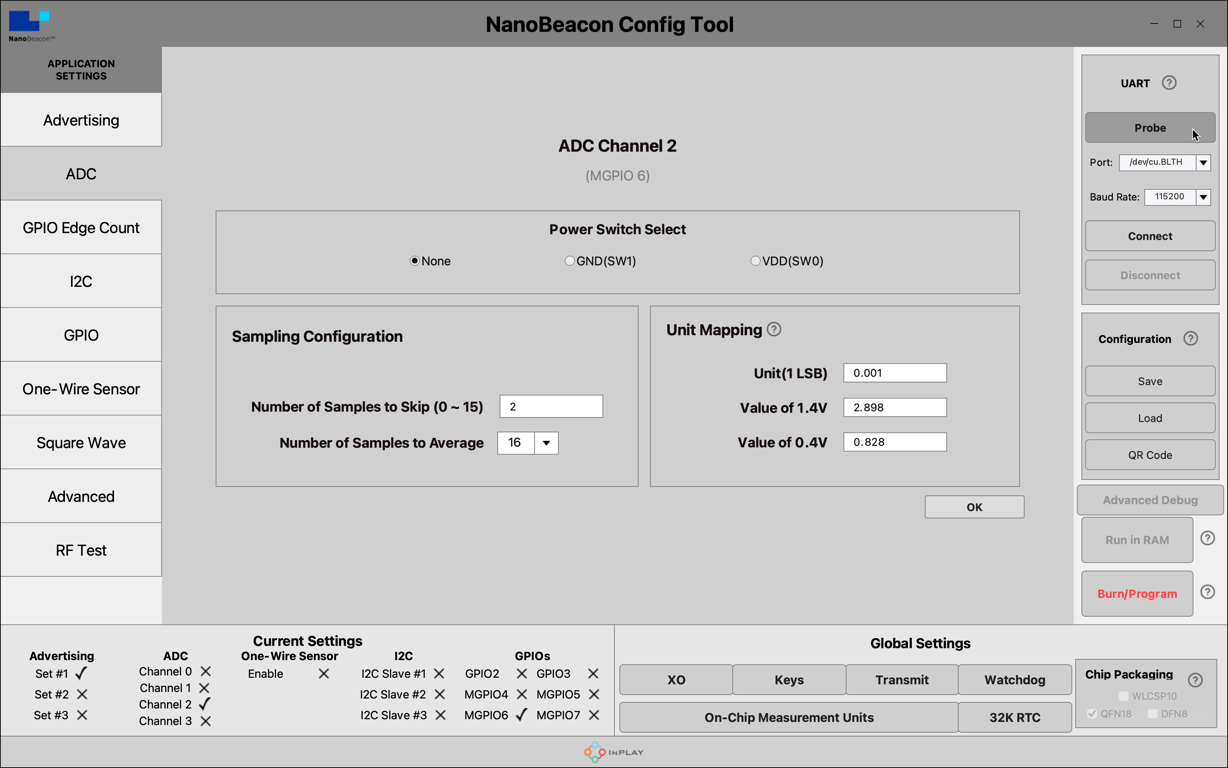The image size is (1228, 768).
Task: Open the QR Code button
Action: coord(1150,455)
